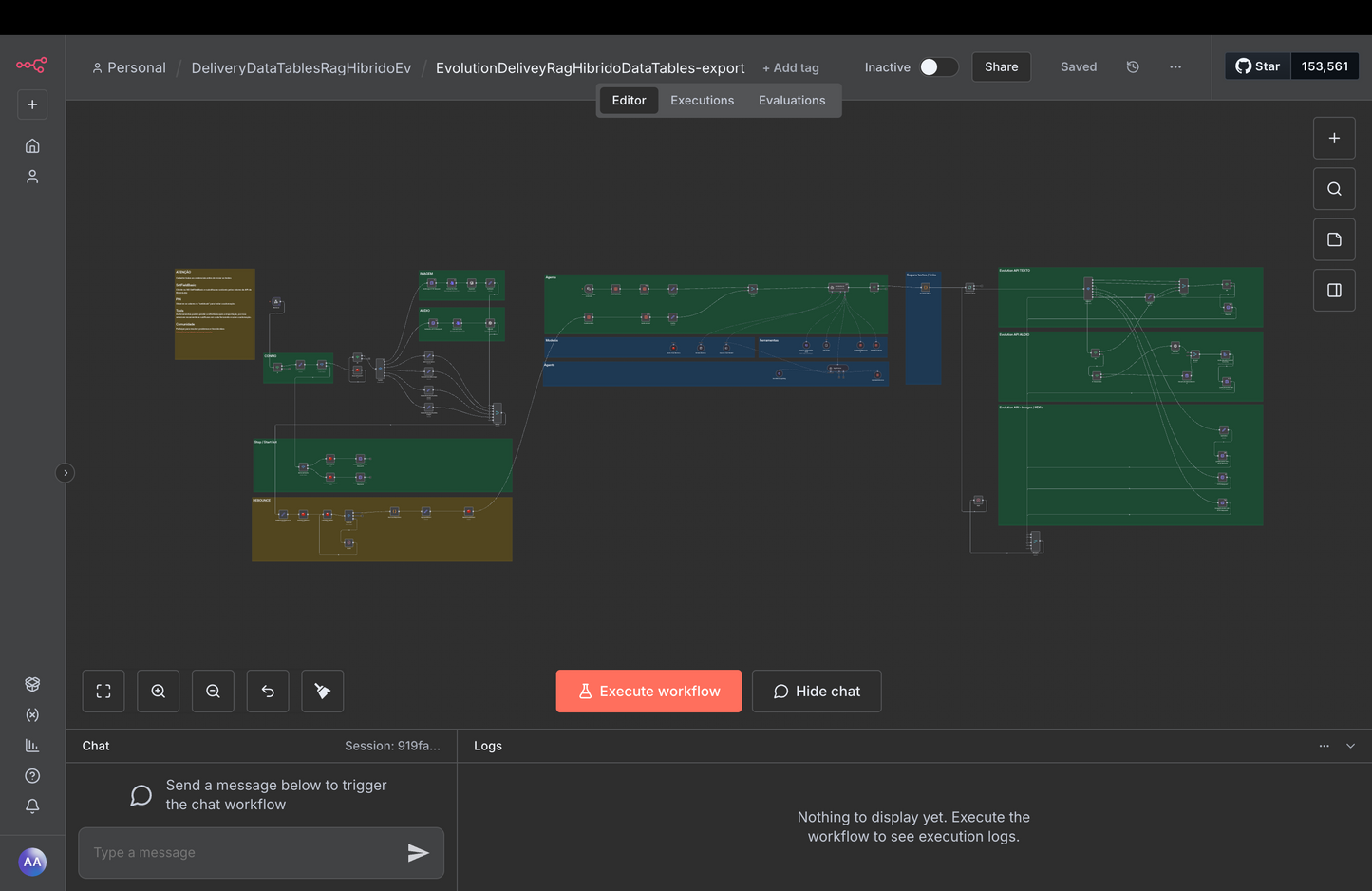Tidy up the workflow layout
The height and width of the screenshot is (891, 1372).
322,691
